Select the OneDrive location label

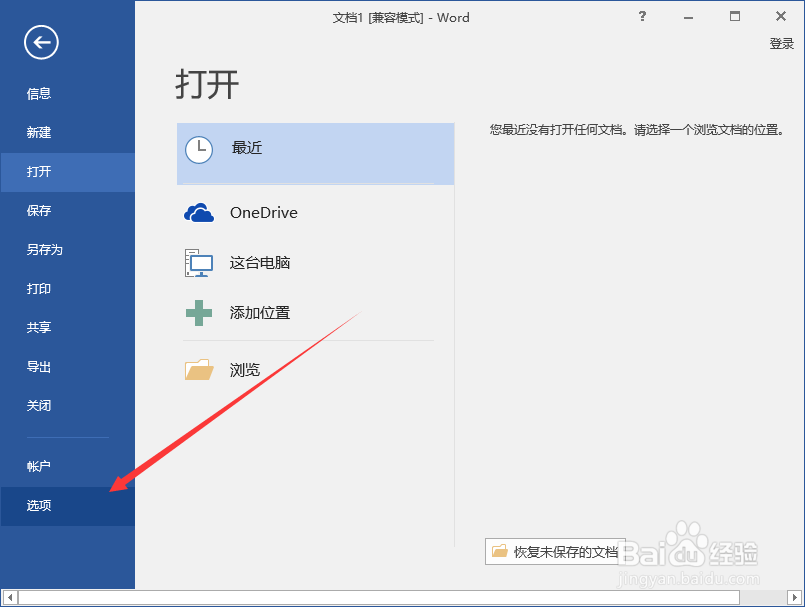(263, 213)
